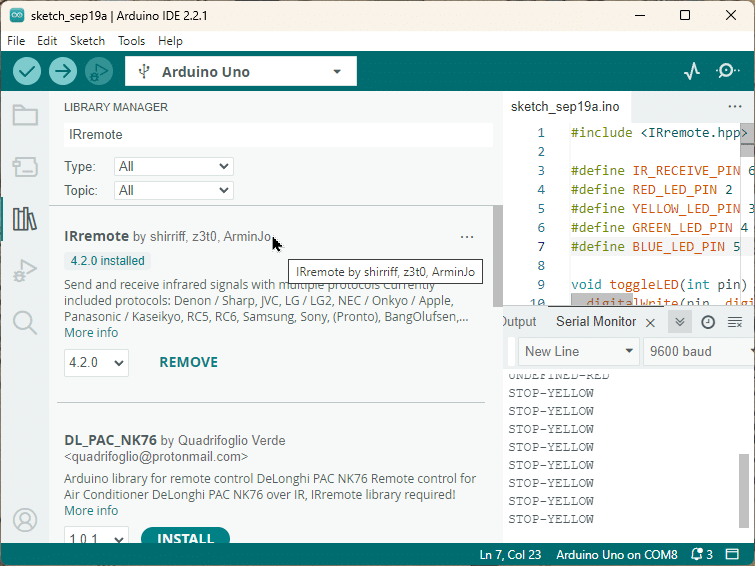The width and height of the screenshot is (755, 566).
Task: Click the 4.2.0 installed badge
Action: 107,261
